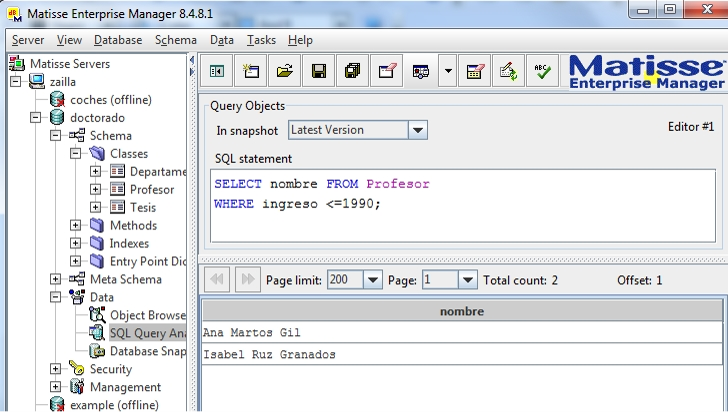
Task: Click the Matisse Servers root icon
Action: coord(17,63)
